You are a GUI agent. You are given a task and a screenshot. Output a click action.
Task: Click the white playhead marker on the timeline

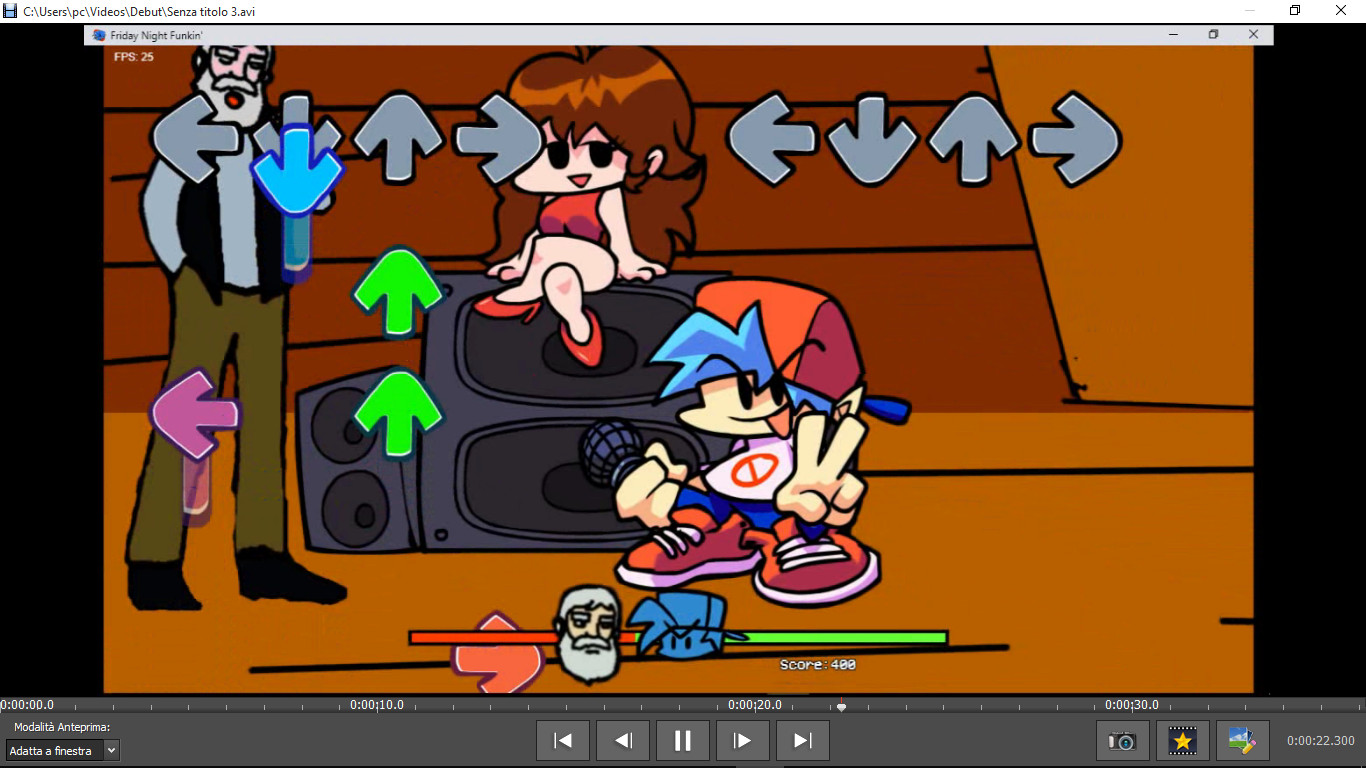point(841,707)
